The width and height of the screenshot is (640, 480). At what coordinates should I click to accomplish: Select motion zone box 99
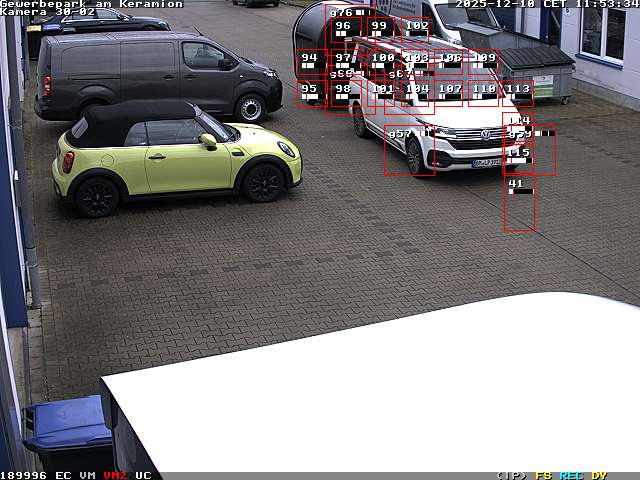379,31
